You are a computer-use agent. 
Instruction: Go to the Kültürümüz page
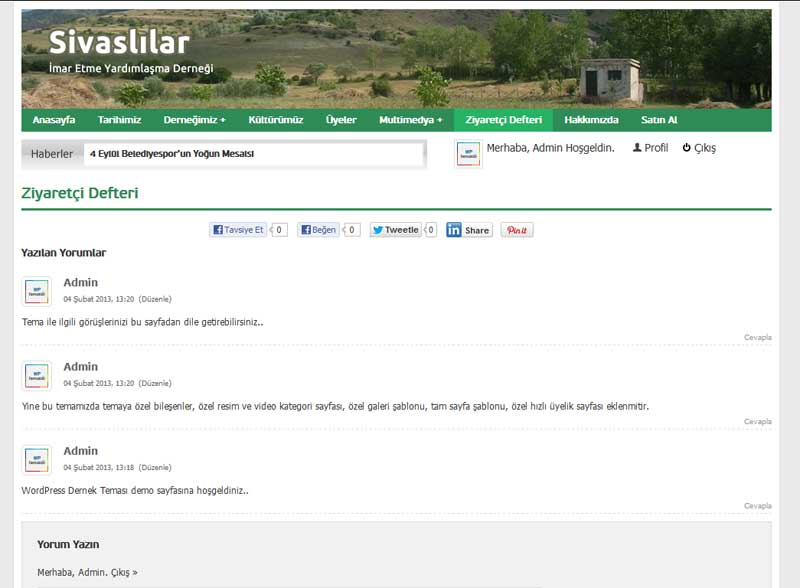[x=276, y=120]
